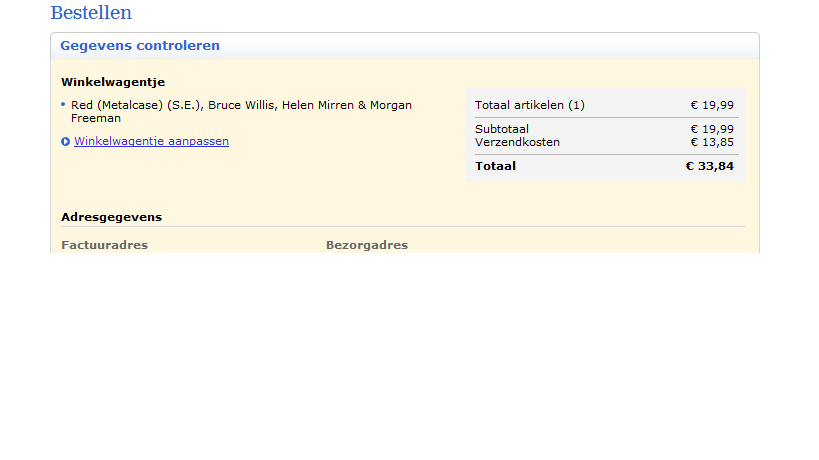Click the Totaal artikelen amount € 19,99
Viewport: 819px width, 460px height.
pos(712,105)
